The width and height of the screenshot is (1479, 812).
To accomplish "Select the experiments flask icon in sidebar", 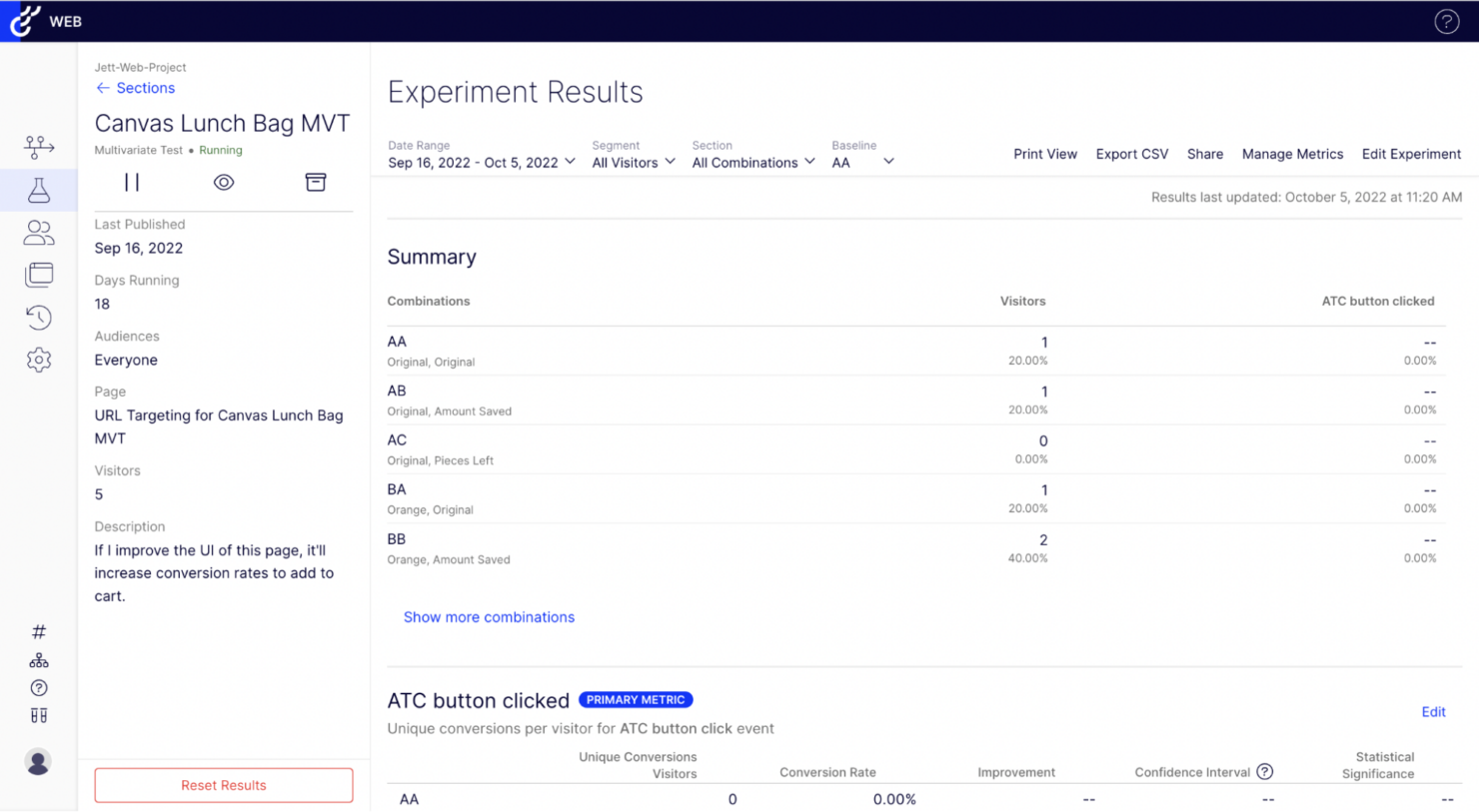I will (38, 189).
